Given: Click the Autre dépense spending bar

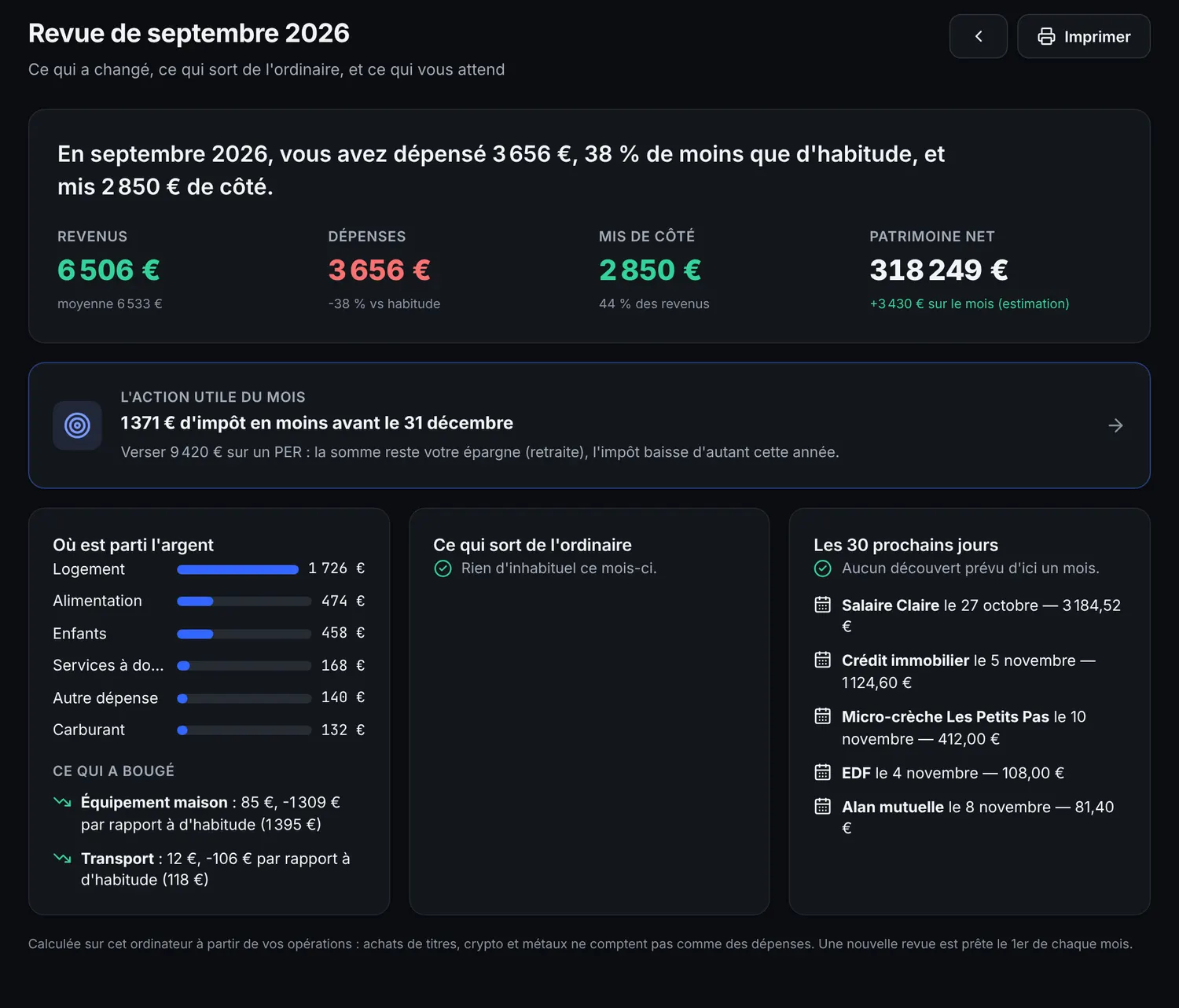Looking at the screenshot, I should (x=244, y=698).
